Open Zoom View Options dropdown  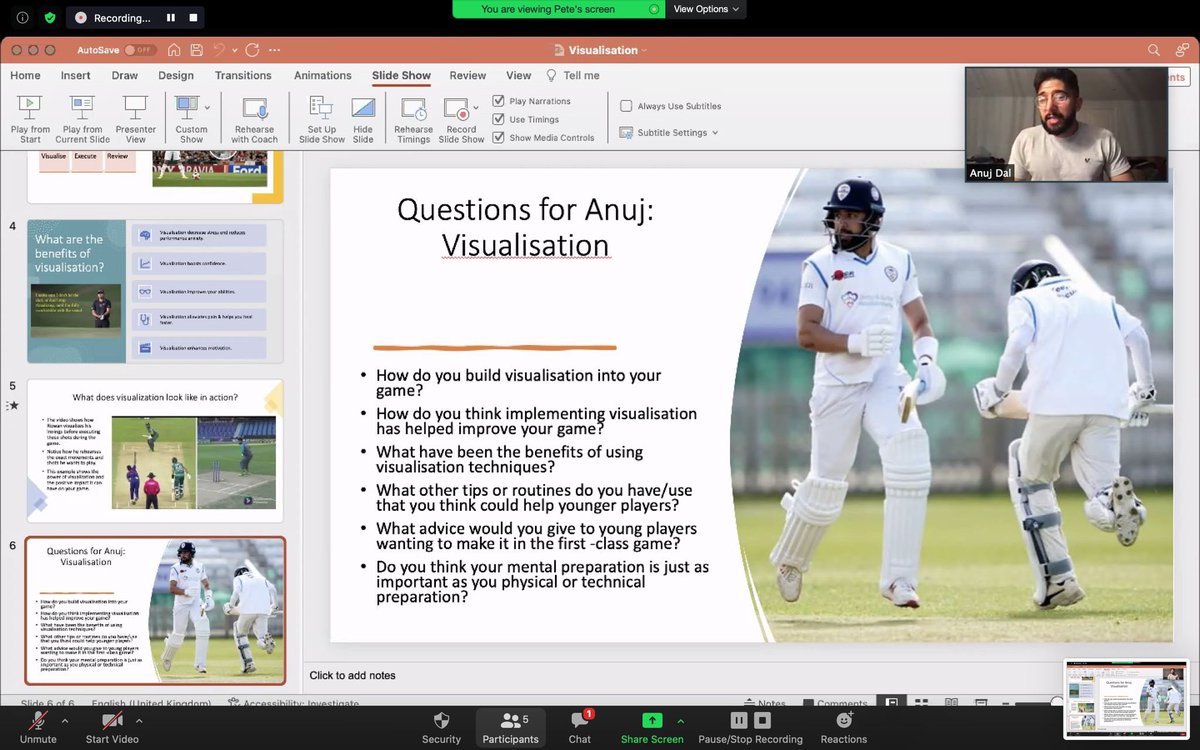[707, 9]
